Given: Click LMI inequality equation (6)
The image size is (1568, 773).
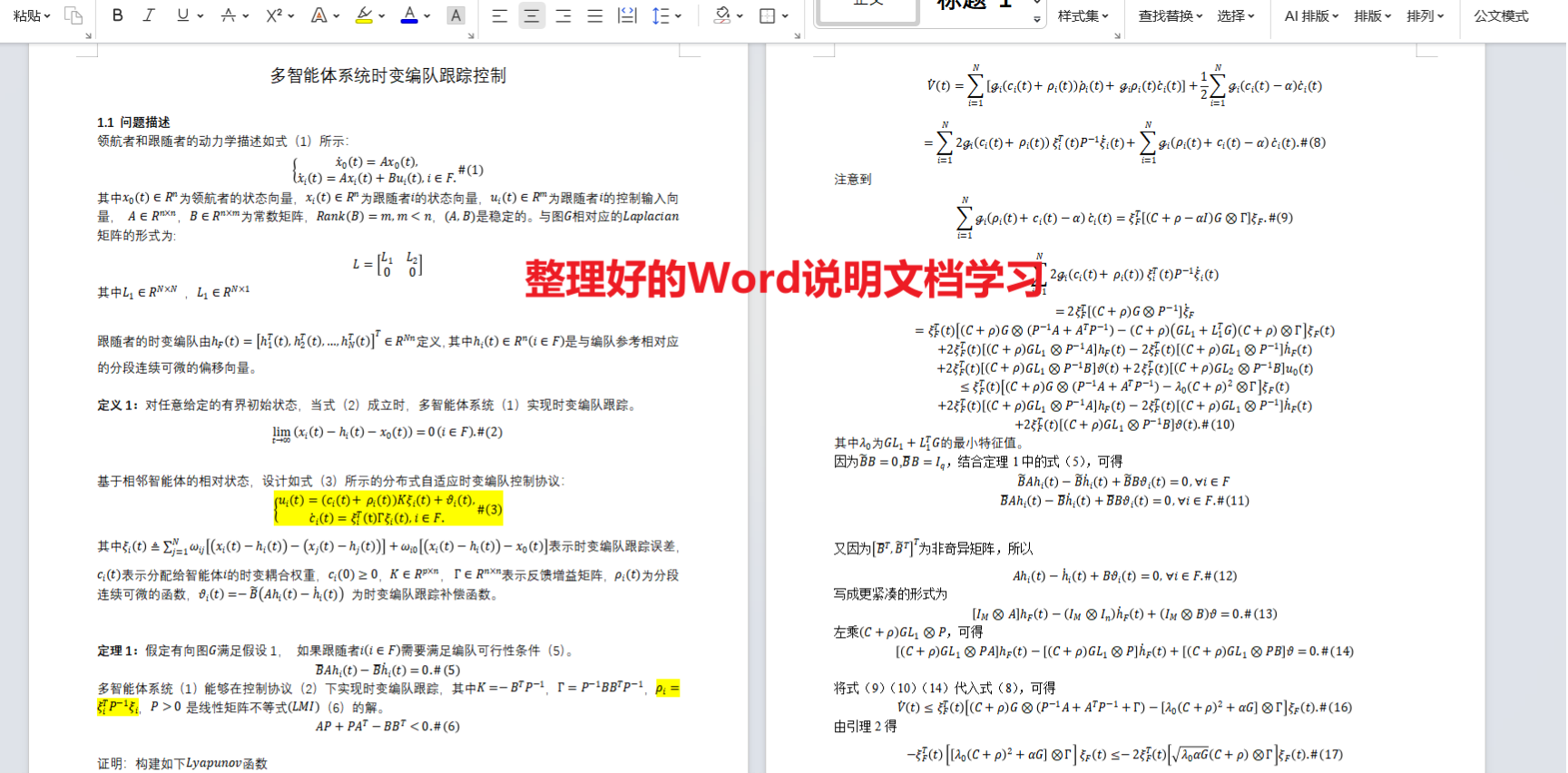Looking at the screenshot, I should coord(388,727).
